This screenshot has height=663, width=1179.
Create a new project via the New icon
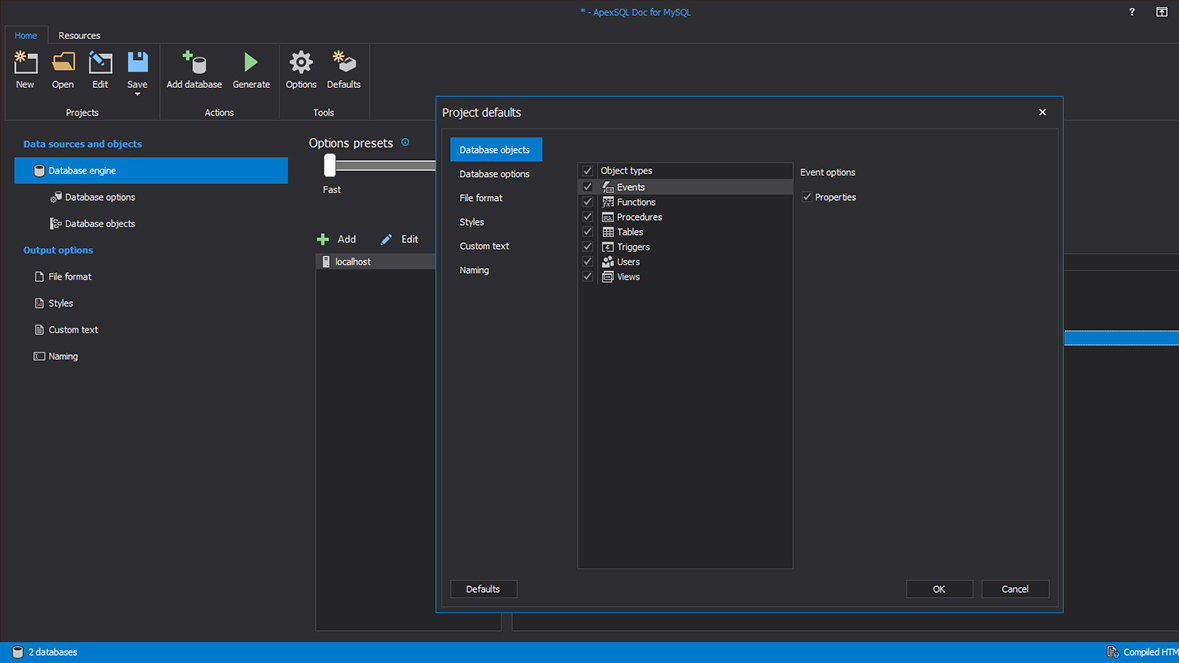point(25,63)
